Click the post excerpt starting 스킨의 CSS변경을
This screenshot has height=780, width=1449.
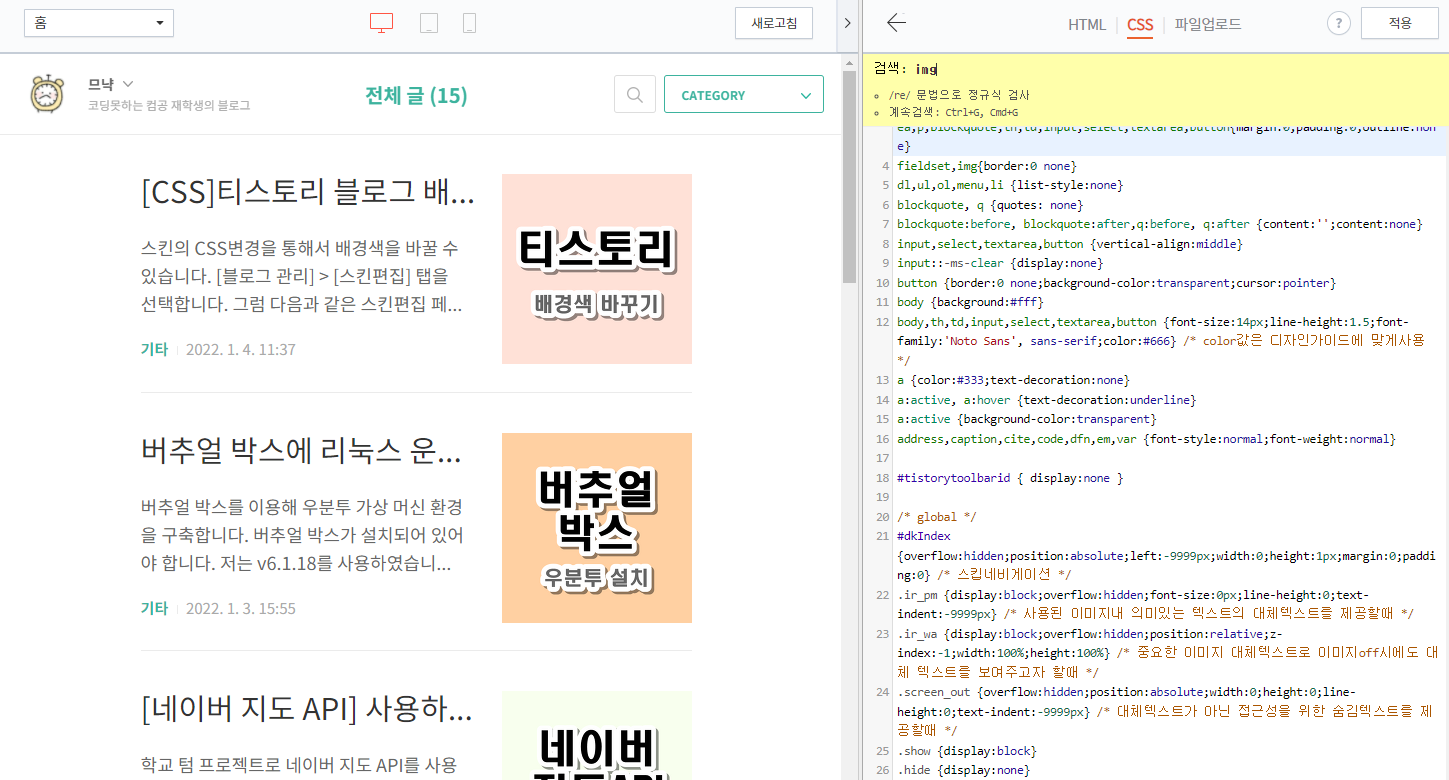[x=301, y=275]
